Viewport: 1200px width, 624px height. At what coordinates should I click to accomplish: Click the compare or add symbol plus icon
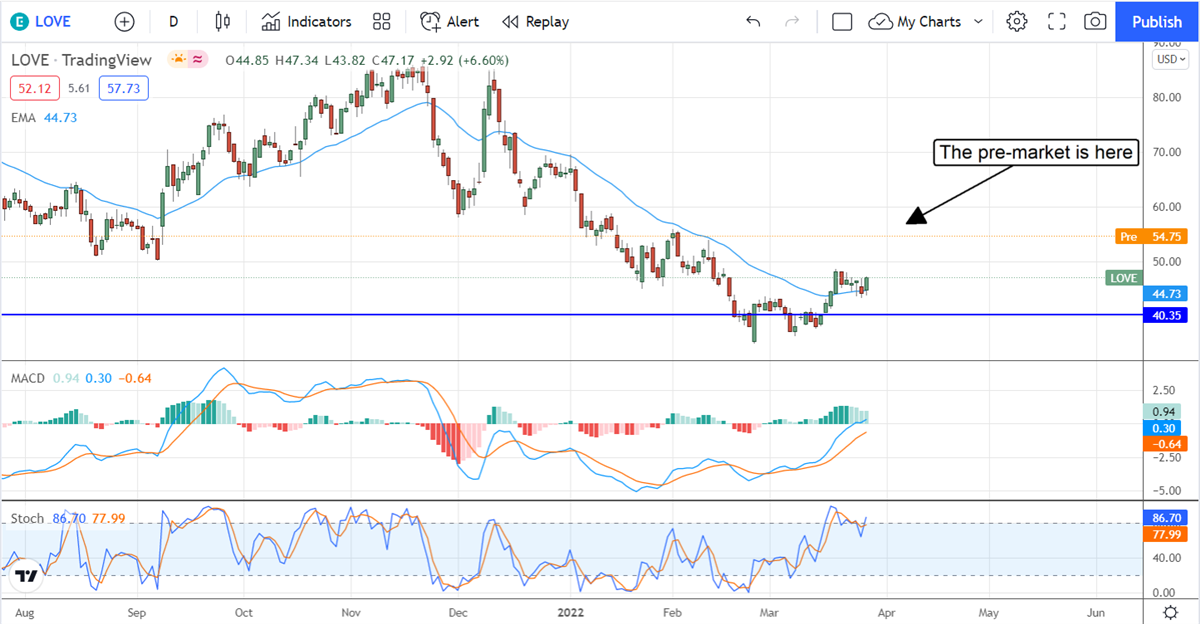click(x=124, y=21)
